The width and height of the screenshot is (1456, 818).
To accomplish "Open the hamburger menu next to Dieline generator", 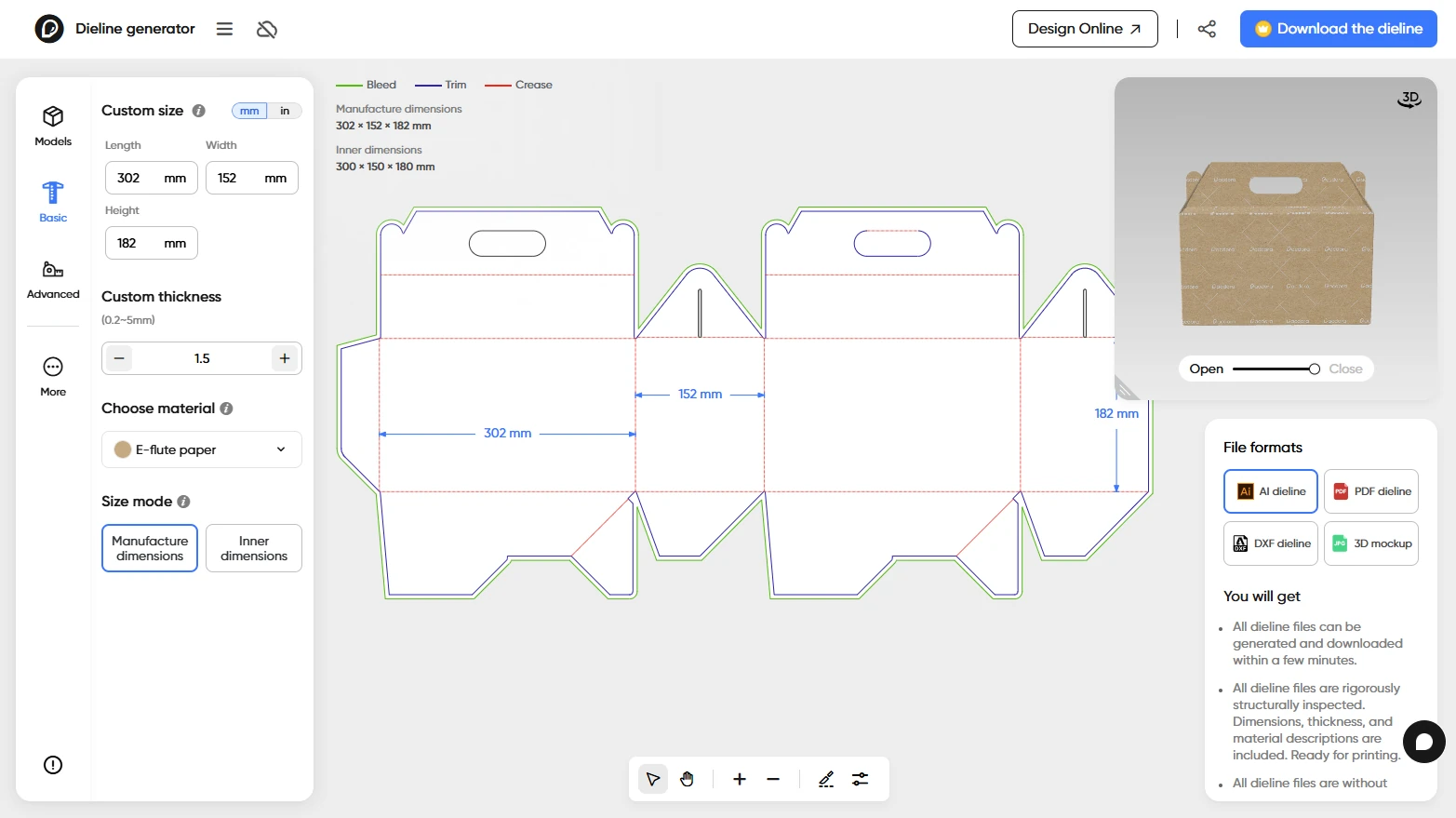I will (x=224, y=29).
